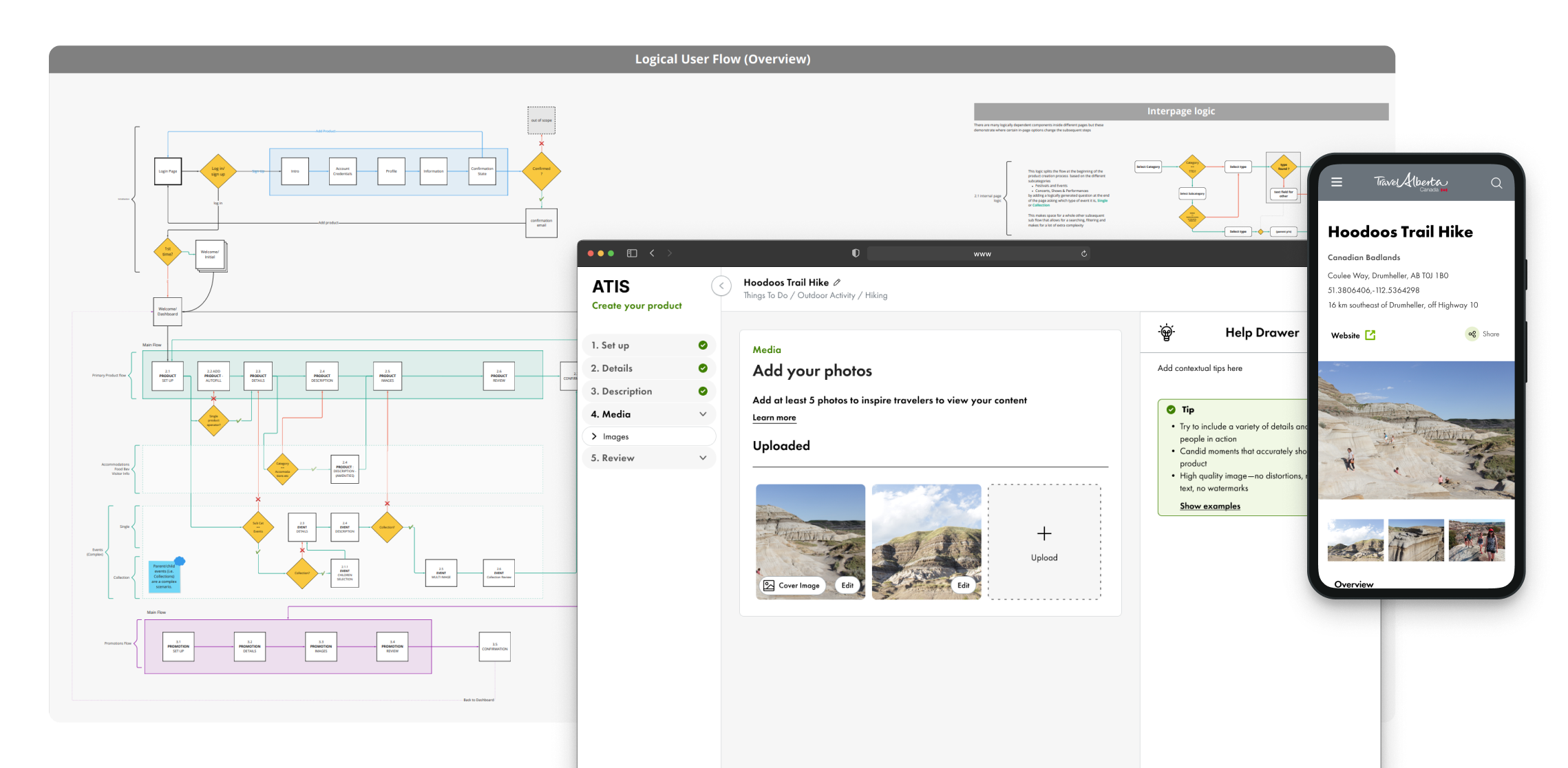Click Edit on the second uploaded photo
This screenshot has width=1568, height=768.
coord(963,586)
